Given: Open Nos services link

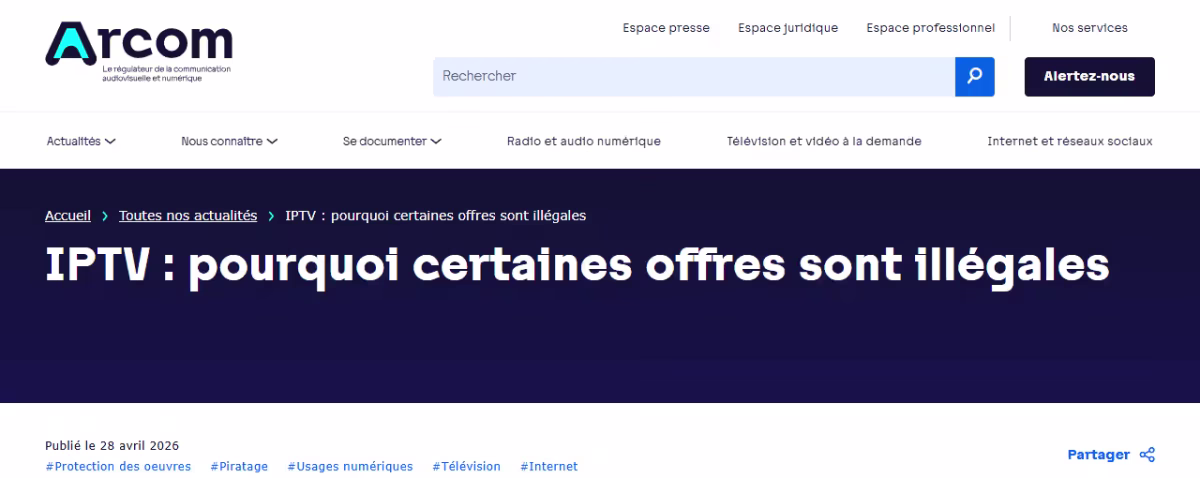Looking at the screenshot, I should pyautogui.click(x=1090, y=28).
